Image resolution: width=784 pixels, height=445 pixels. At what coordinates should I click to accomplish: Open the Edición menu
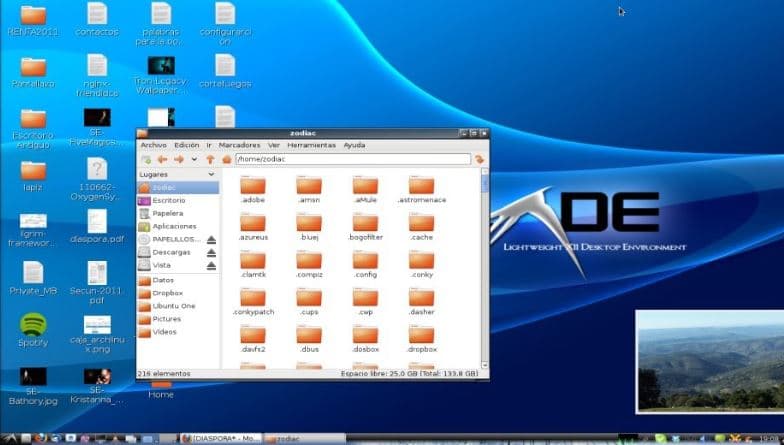pos(186,145)
